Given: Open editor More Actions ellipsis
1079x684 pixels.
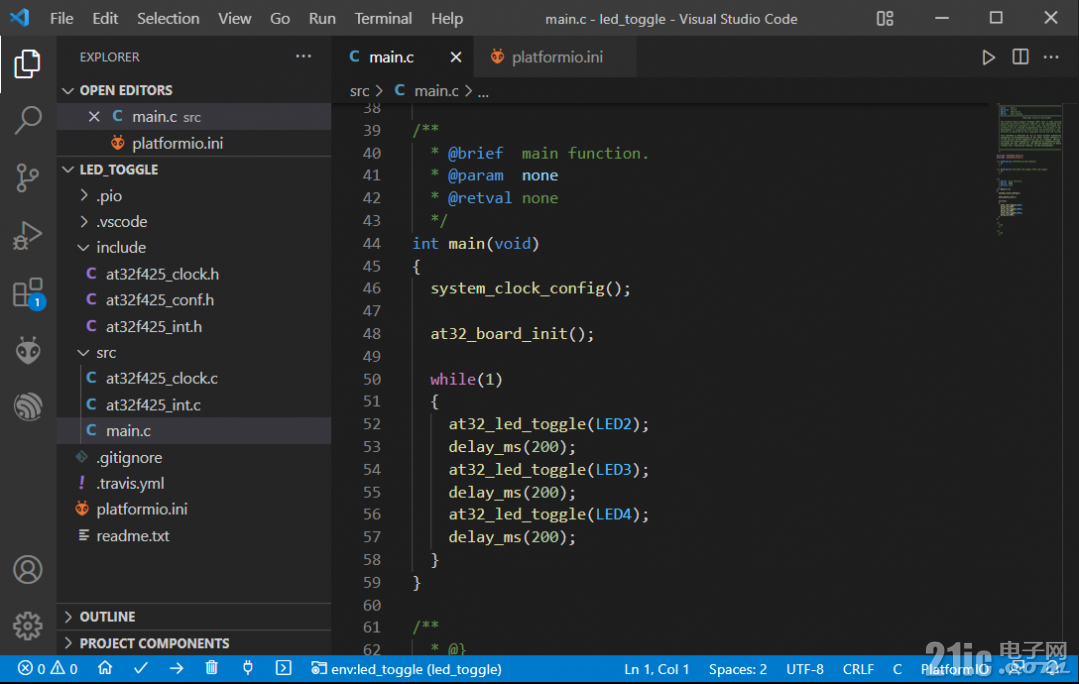Looking at the screenshot, I should point(1051,57).
